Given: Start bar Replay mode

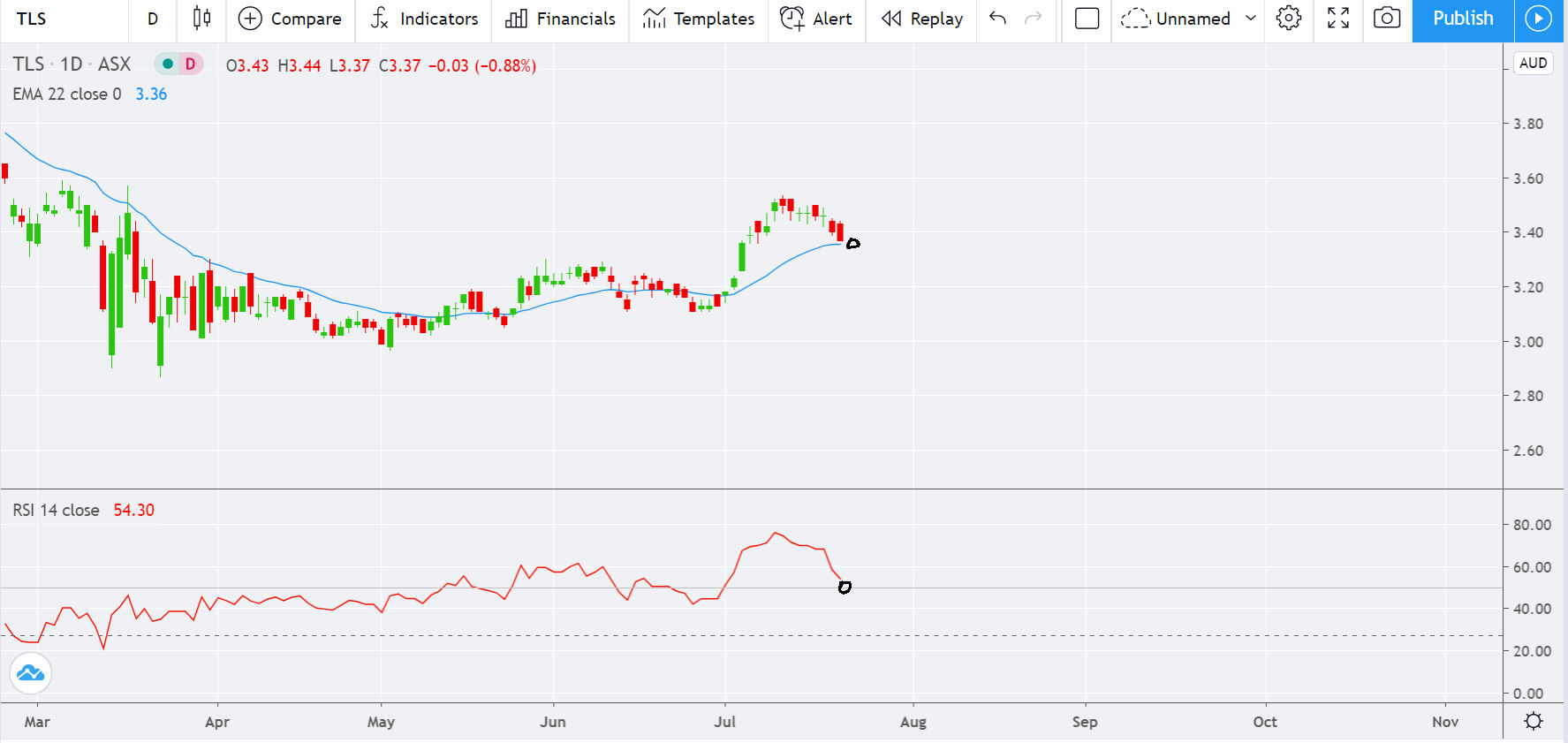Looking at the screenshot, I should click(x=921, y=19).
